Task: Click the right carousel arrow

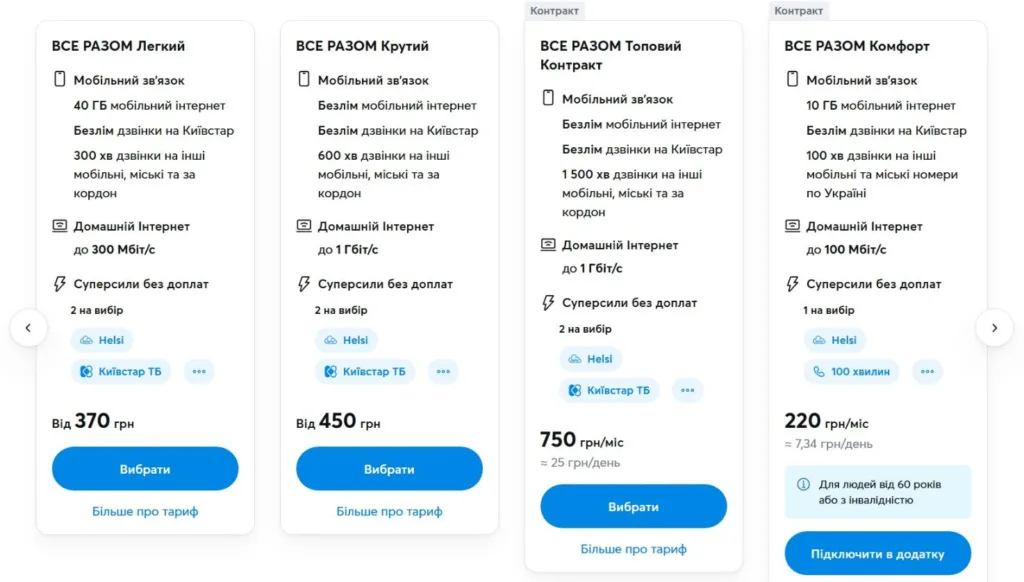Action: 996,328
